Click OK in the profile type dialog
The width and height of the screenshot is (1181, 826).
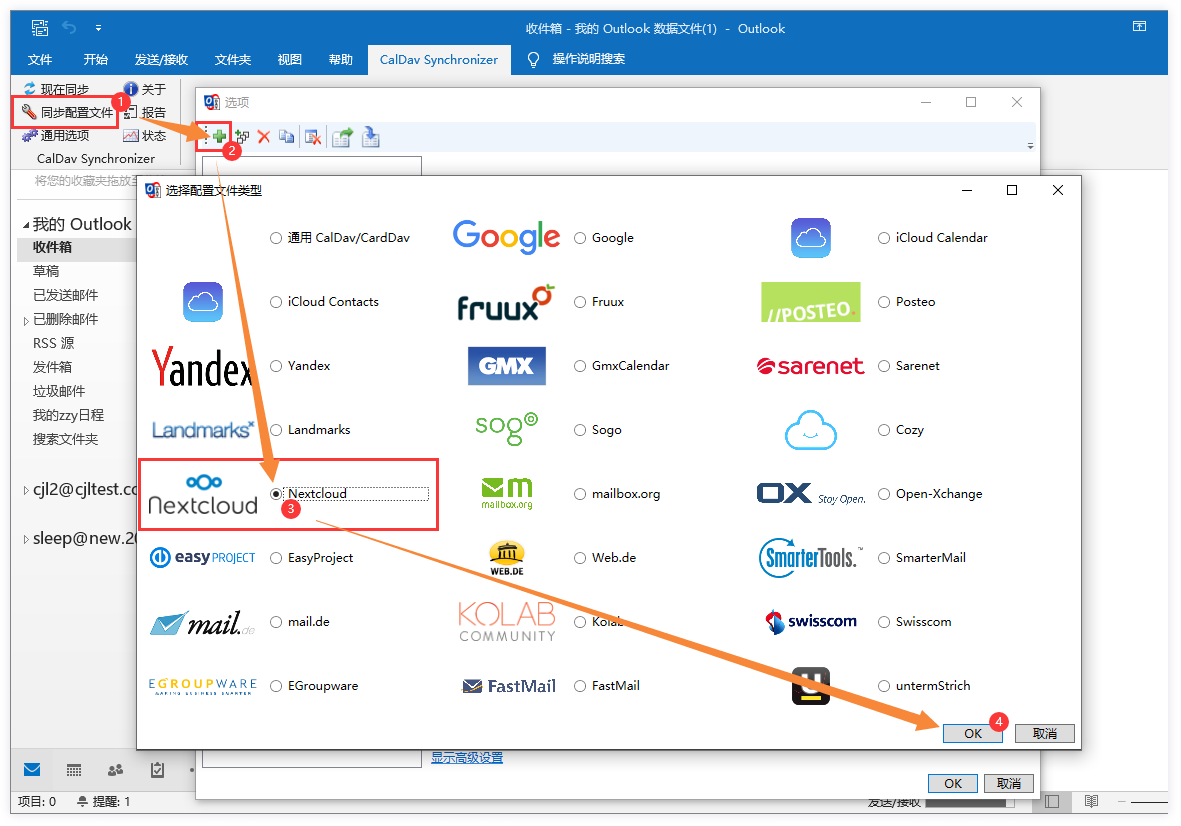coord(972,733)
